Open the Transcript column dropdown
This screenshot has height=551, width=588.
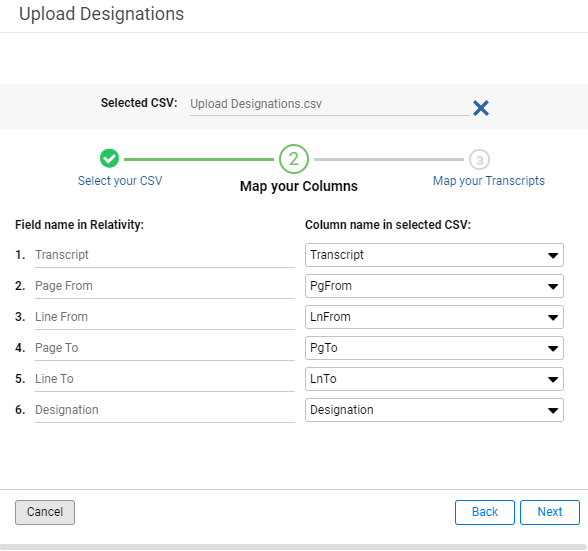434,255
